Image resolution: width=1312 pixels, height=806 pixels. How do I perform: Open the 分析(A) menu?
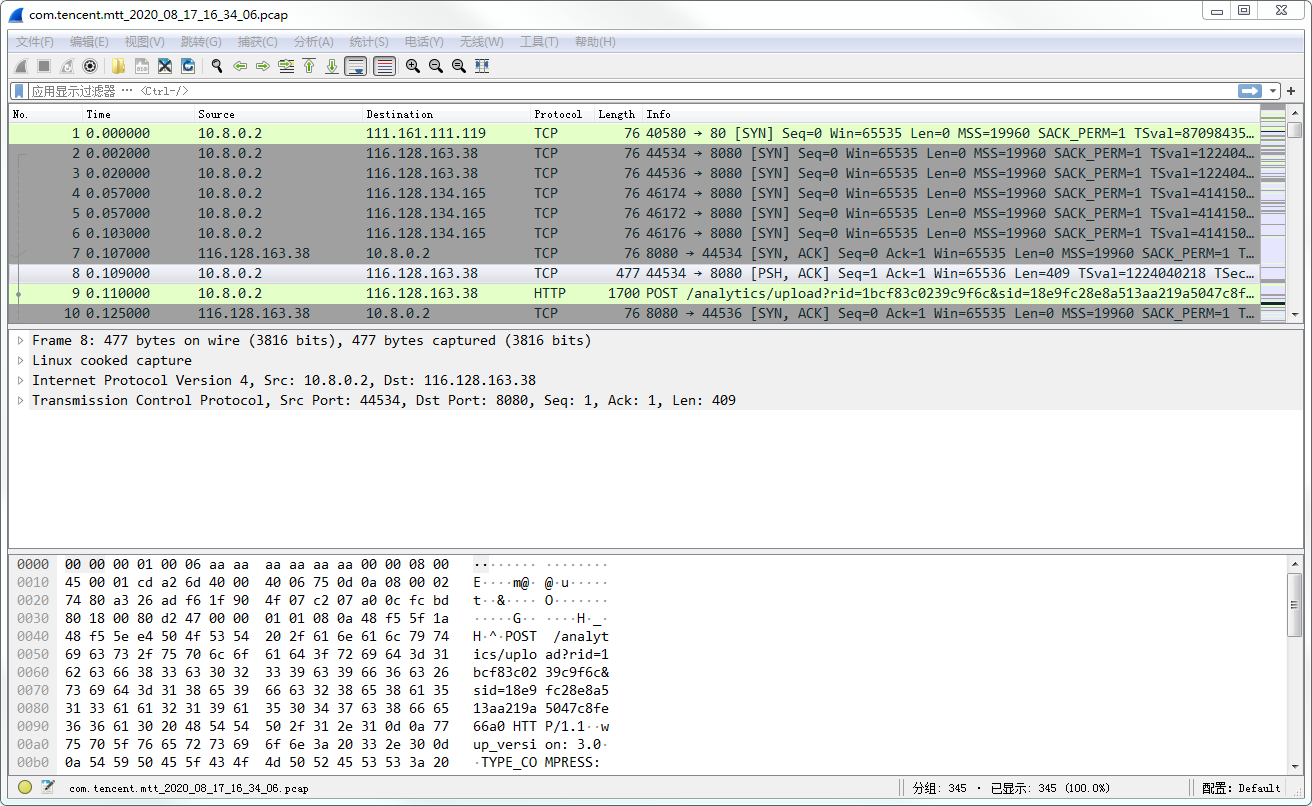(314, 42)
